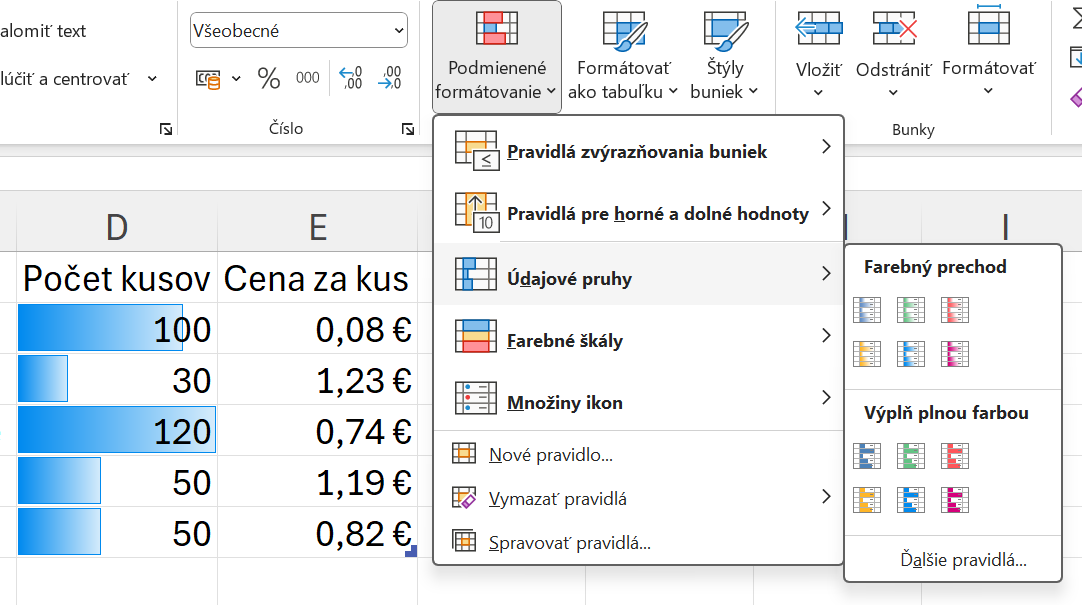This screenshot has width=1082, height=605.
Task: Expand accounting format dropdown arrow
Action: 236,79
